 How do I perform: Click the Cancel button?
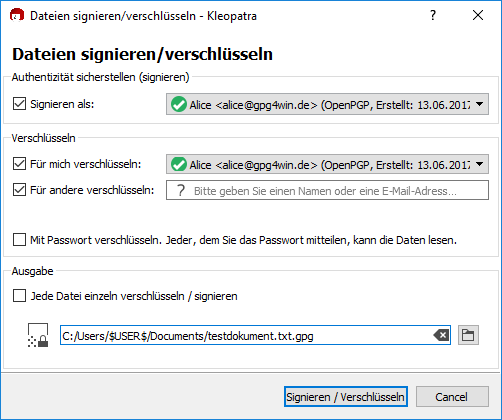tap(452, 397)
